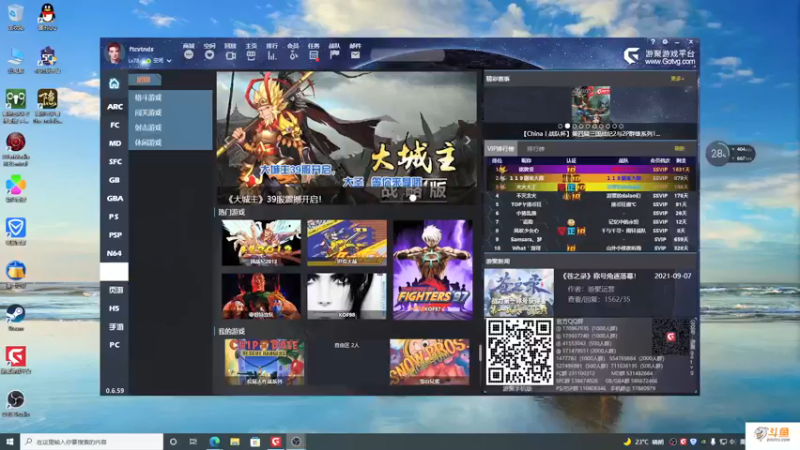The height and width of the screenshot is (450, 800).
Task: Select the last event carousel dot
Action: [621, 126]
